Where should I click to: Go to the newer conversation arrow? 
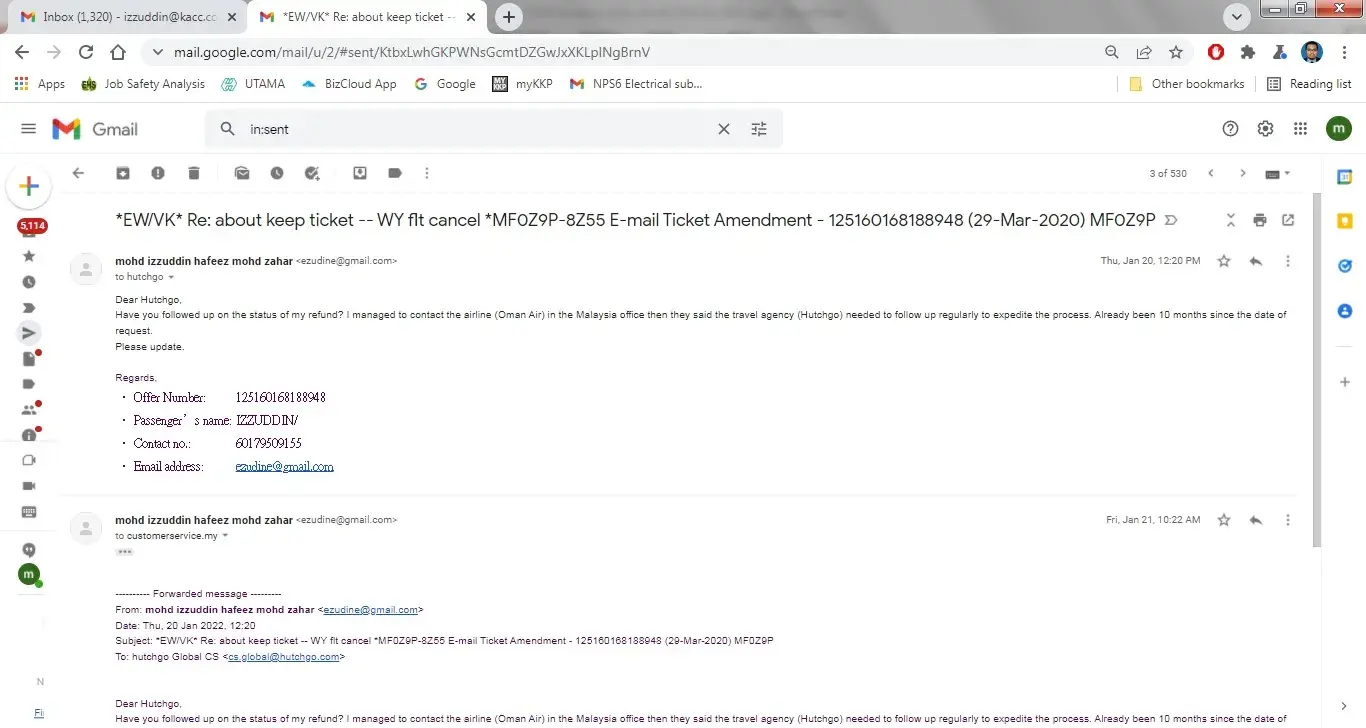(1211, 173)
